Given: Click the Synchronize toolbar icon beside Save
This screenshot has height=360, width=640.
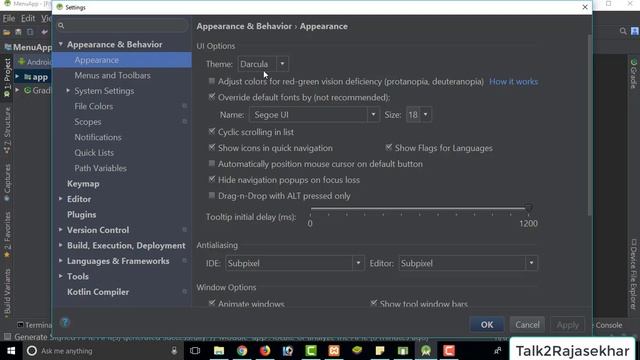Looking at the screenshot, I should [x=30, y=32].
